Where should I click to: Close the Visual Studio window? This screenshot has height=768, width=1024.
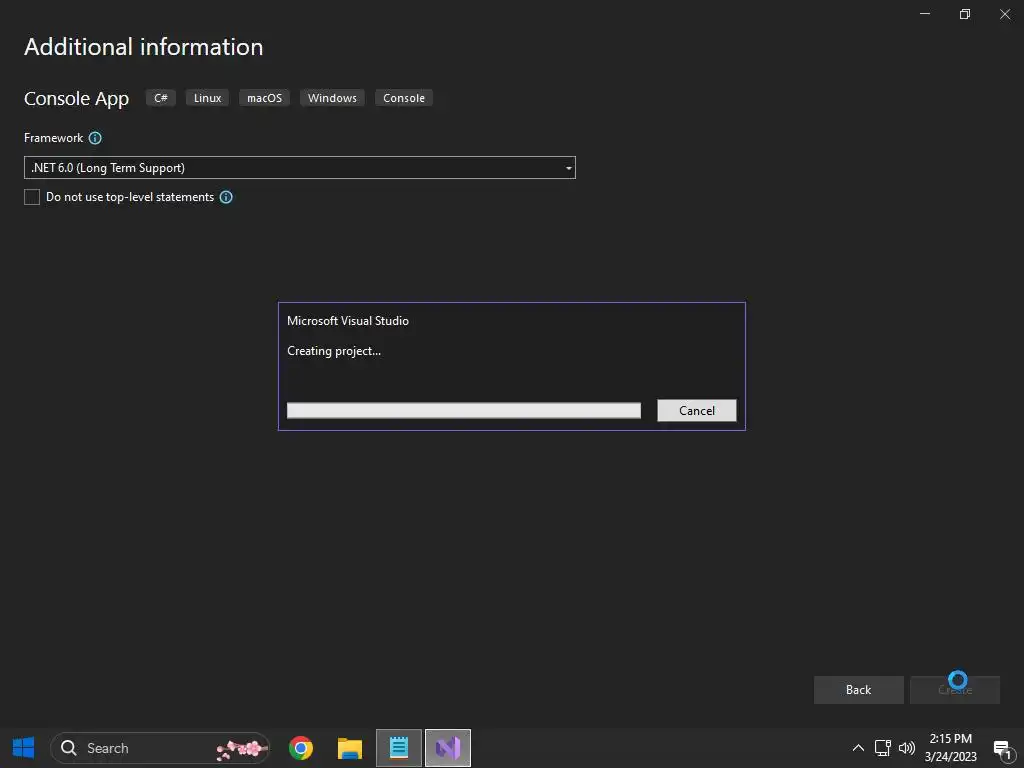[x=1005, y=14]
